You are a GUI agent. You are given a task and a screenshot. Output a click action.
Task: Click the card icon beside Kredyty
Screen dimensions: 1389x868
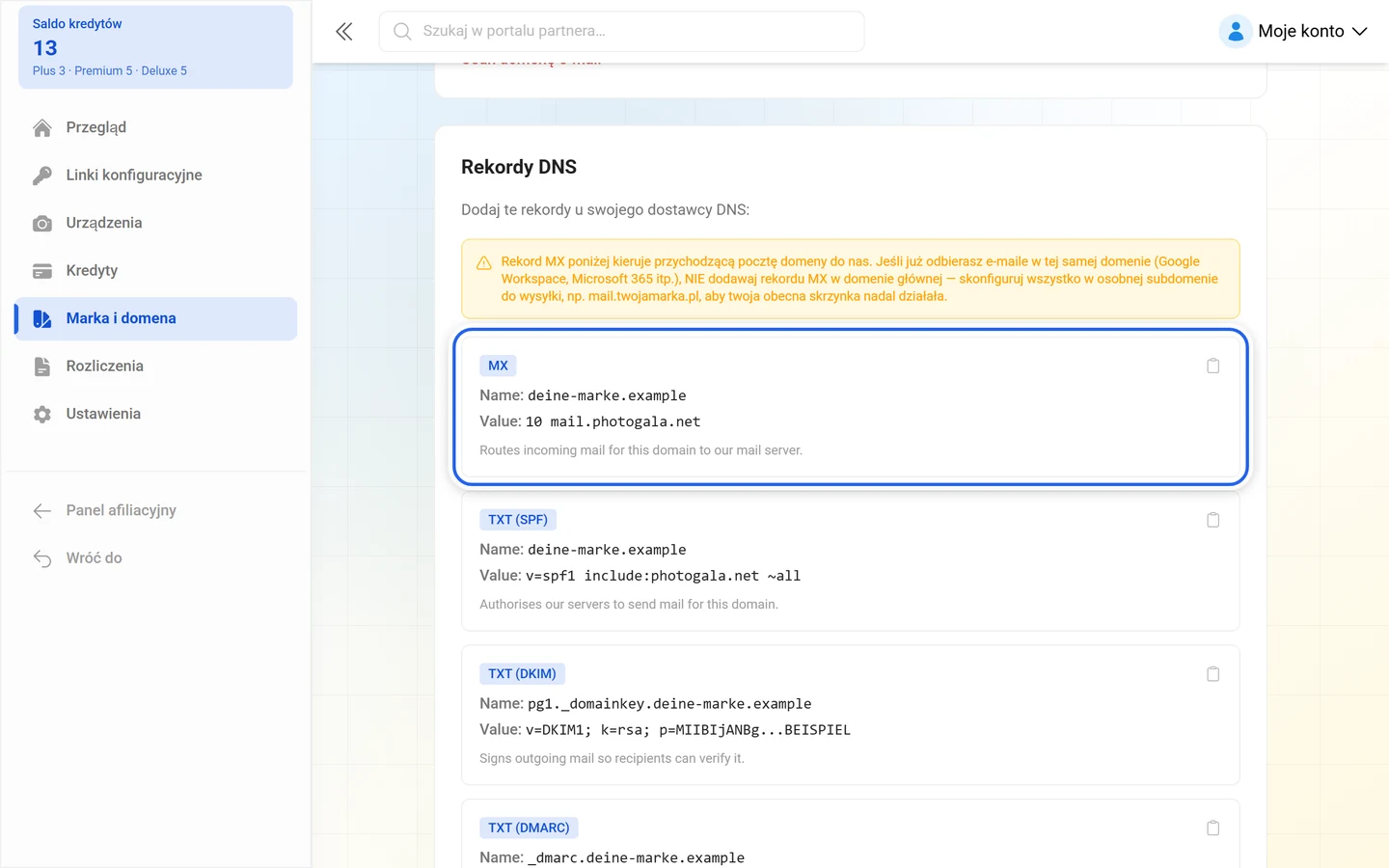coord(42,271)
